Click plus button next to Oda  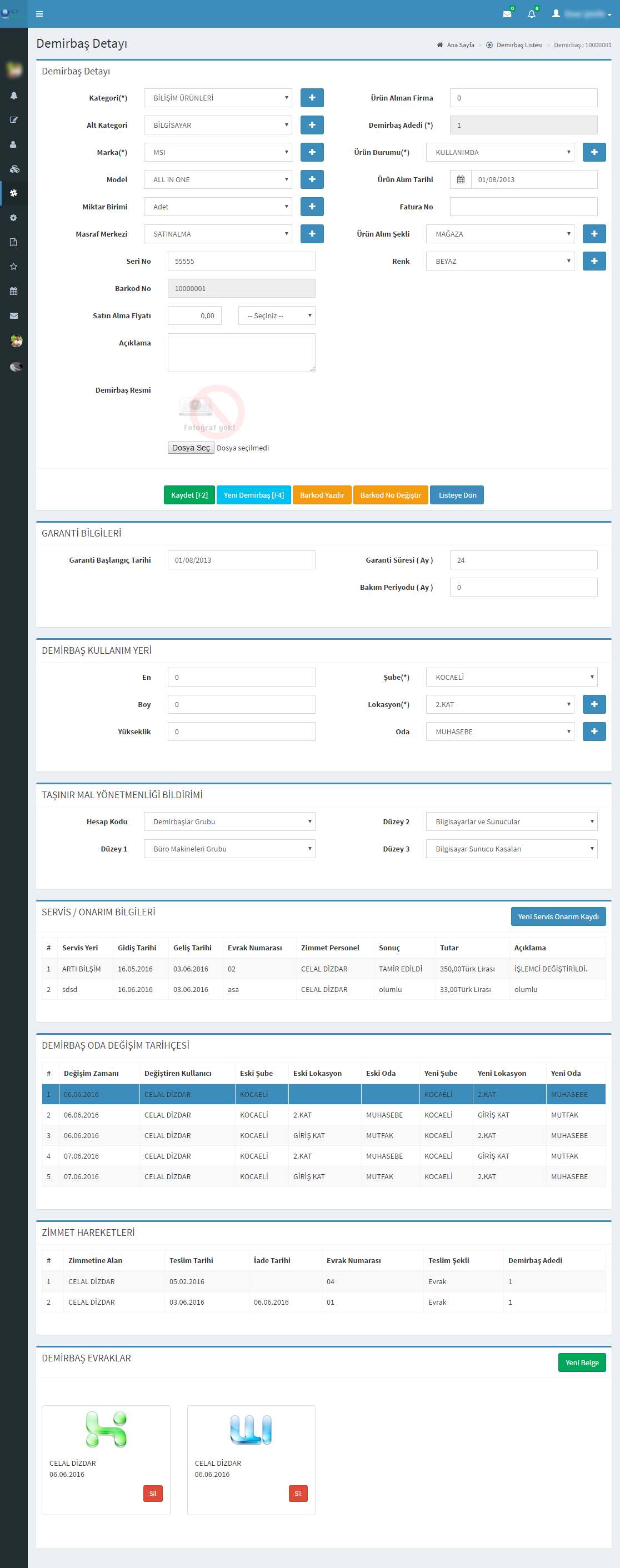(594, 732)
